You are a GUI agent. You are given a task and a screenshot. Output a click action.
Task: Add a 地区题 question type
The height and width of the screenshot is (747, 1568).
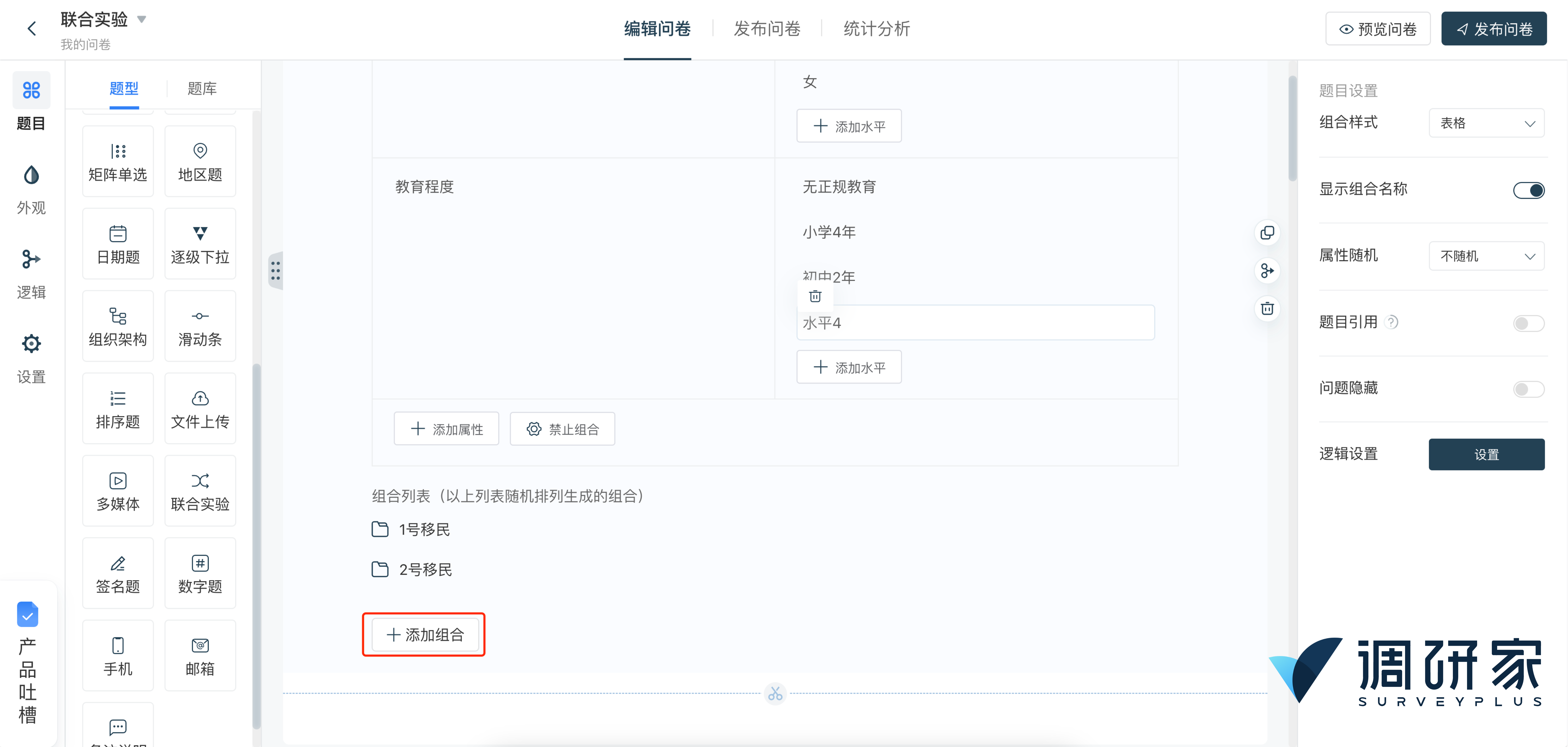(200, 162)
